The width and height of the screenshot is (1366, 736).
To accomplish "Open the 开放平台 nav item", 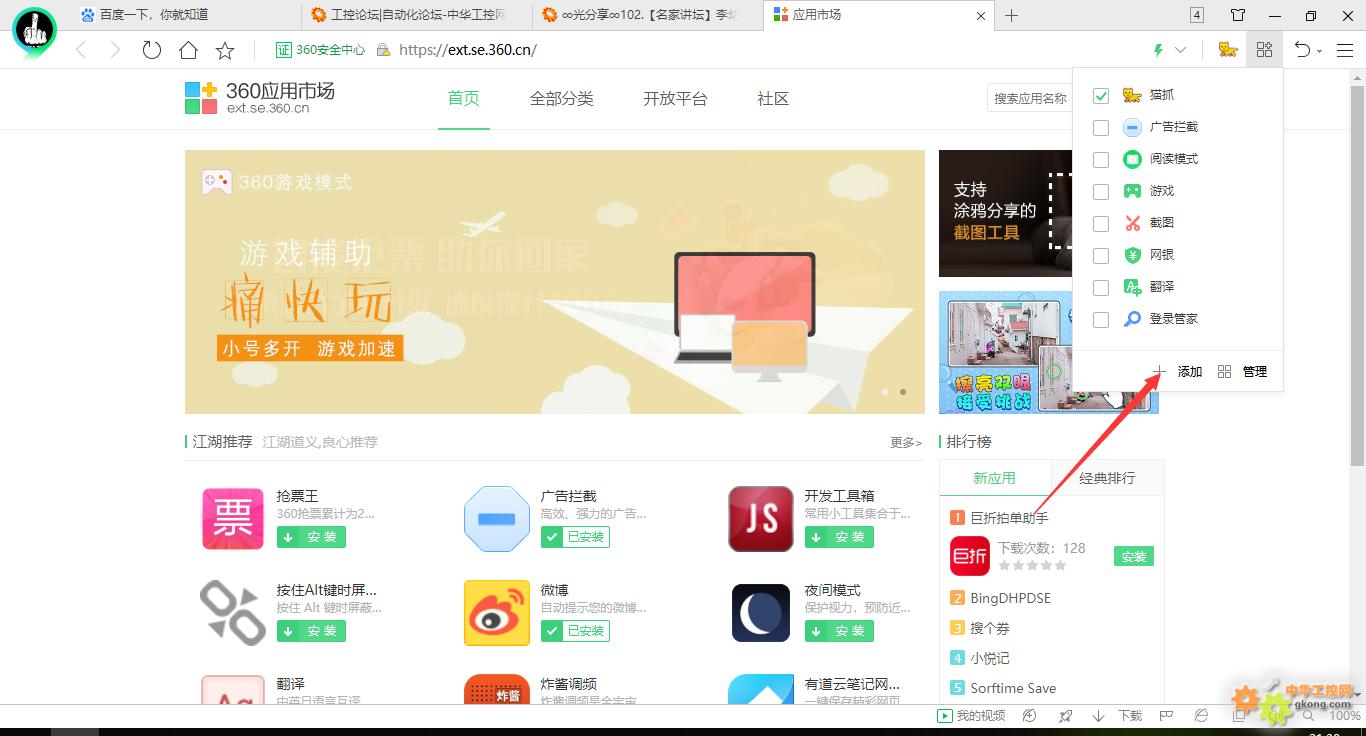I will 675,98.
